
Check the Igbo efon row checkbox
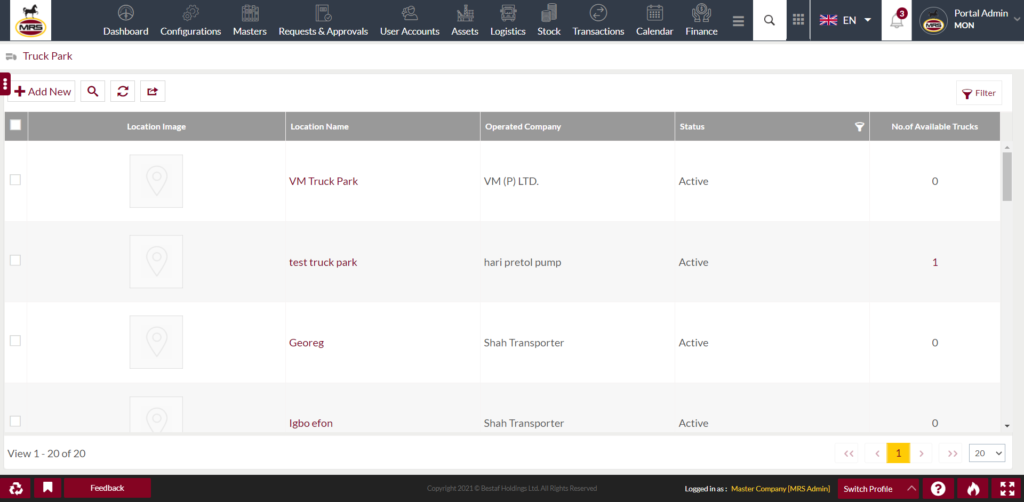click(x=15, y=421)
